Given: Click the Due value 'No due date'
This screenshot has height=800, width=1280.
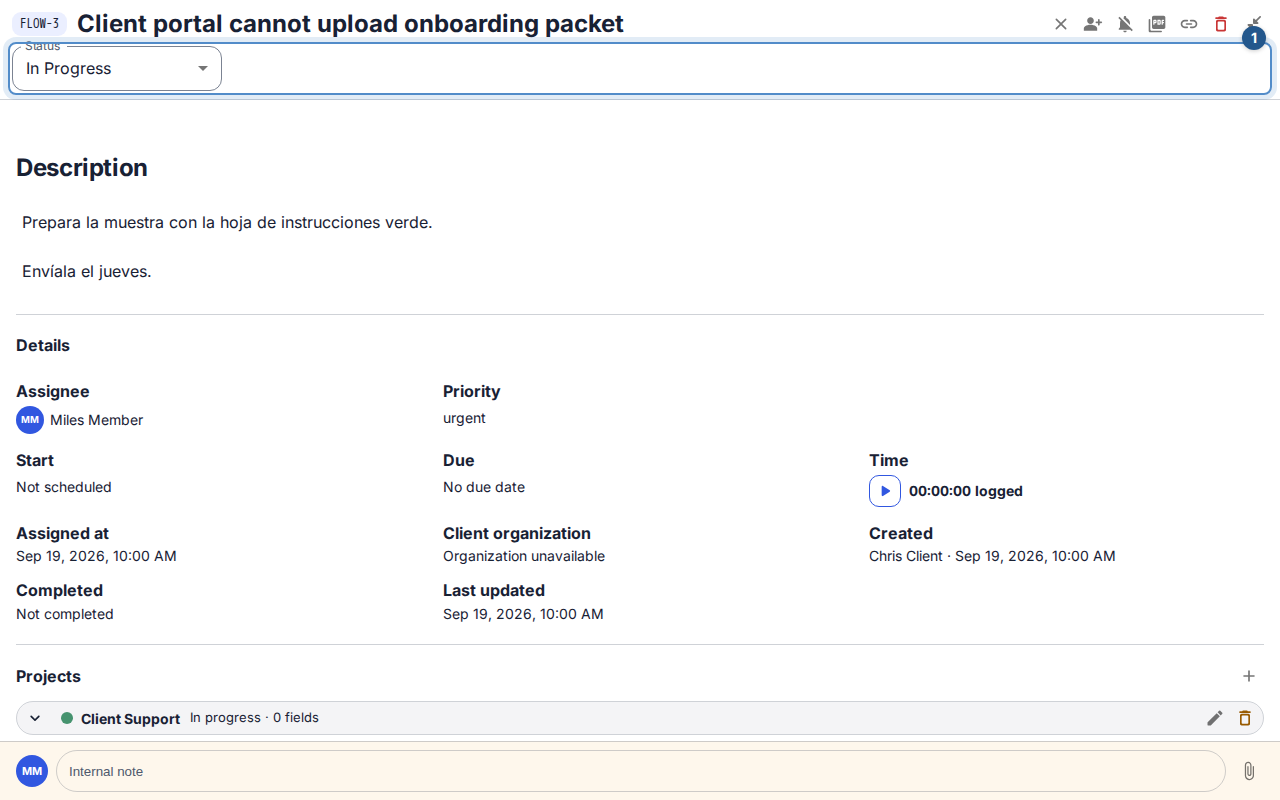Looking at the screenshot, I should 484,487.
